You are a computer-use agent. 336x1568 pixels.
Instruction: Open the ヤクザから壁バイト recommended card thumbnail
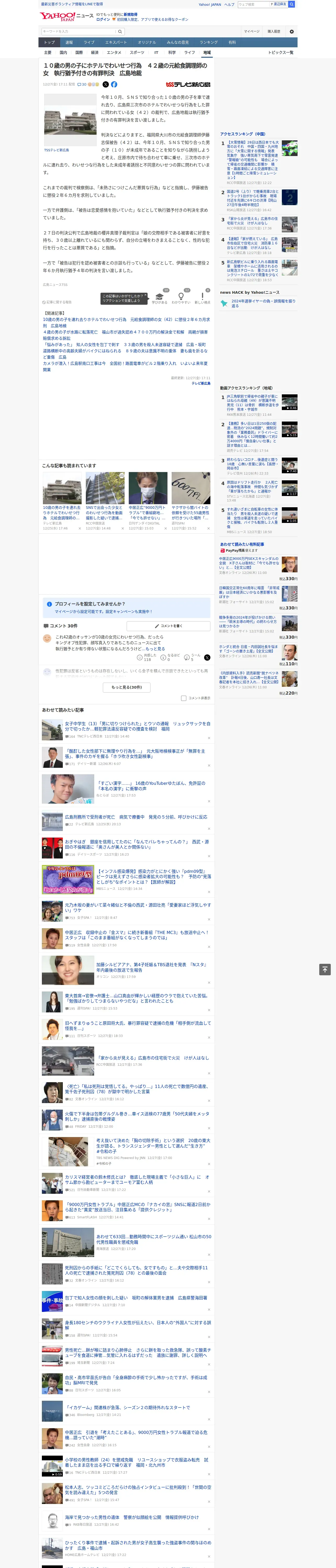tap(191, 488)
